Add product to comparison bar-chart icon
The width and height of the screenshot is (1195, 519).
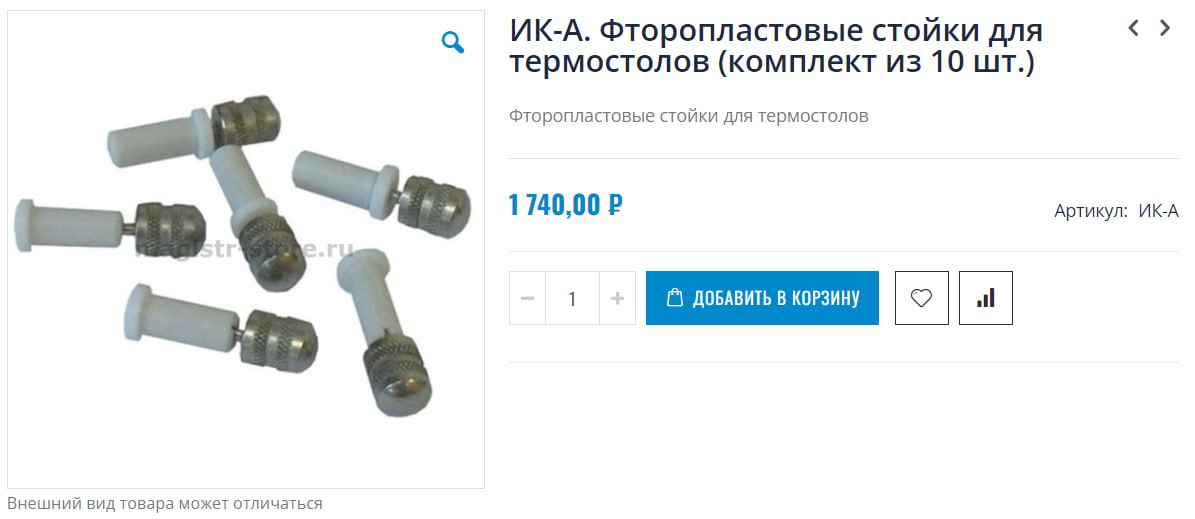click(x=985, y=298)
